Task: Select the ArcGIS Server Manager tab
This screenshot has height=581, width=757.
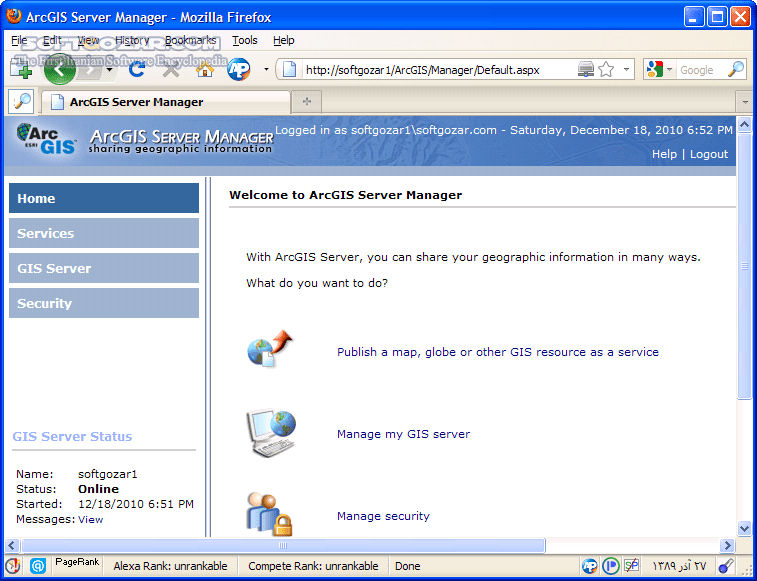Action: pyautogui.click(x=166, y=102)
